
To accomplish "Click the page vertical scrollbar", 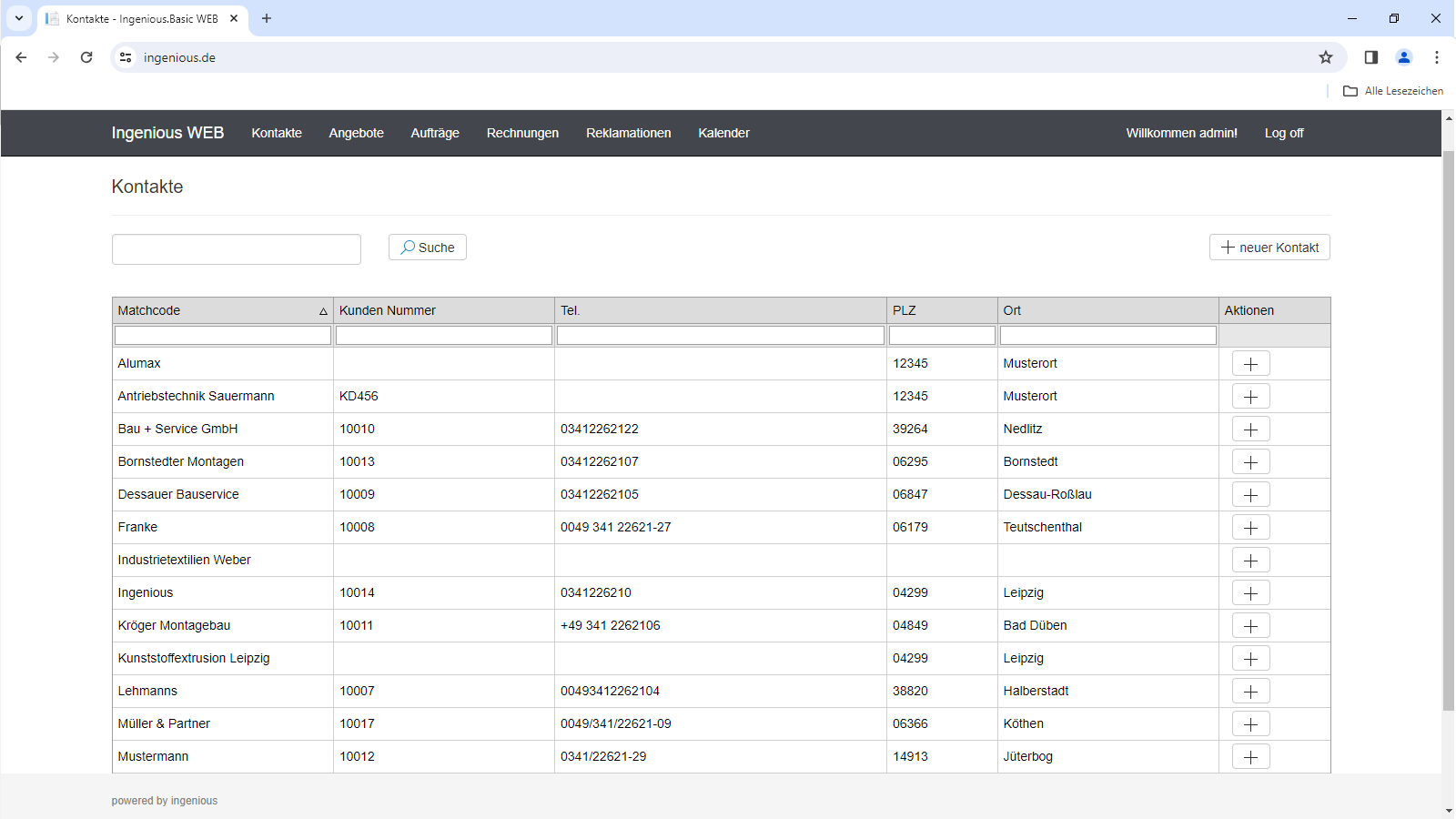I will click(1449, 430).
